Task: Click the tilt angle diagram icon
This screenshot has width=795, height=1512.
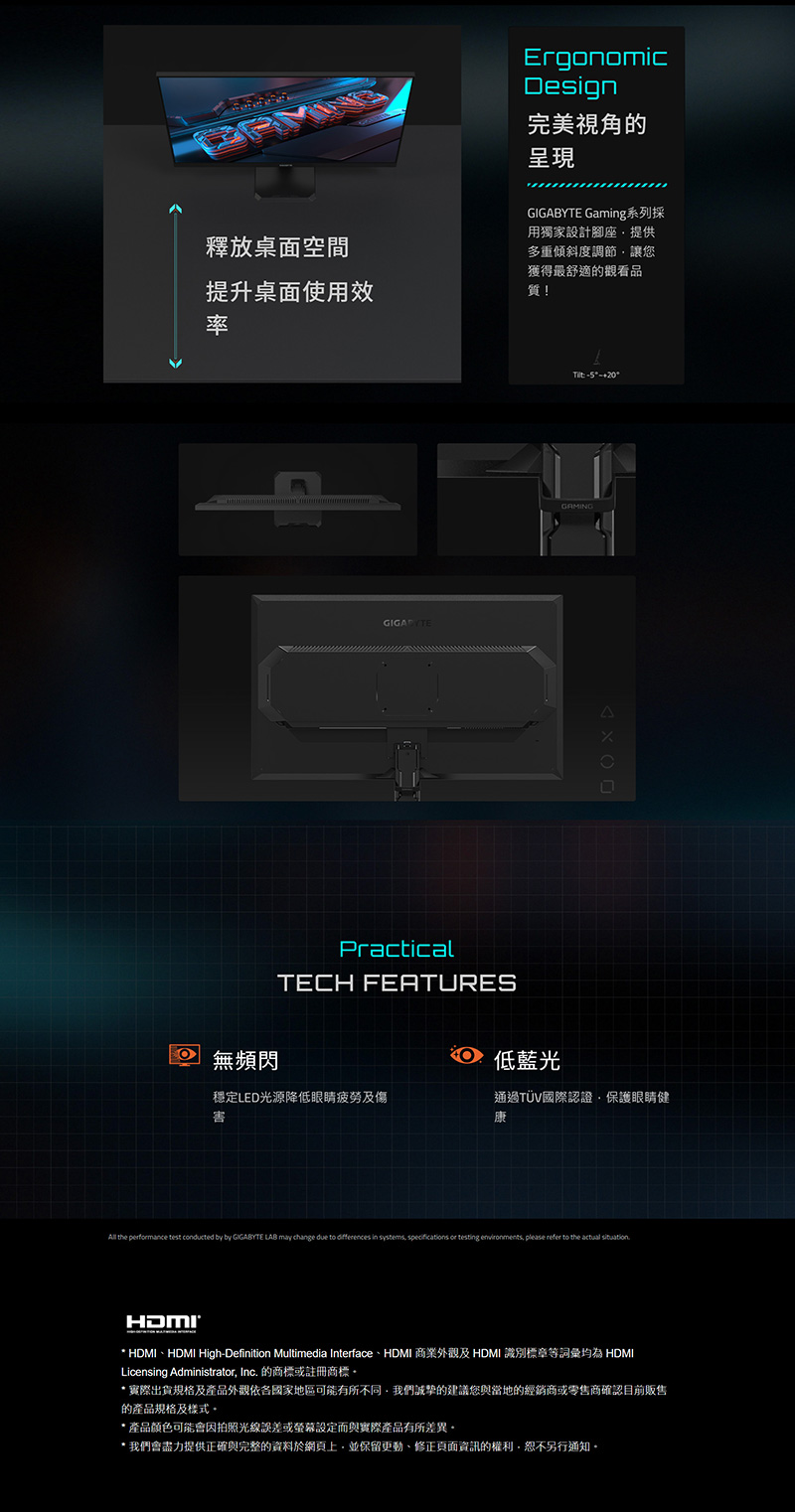Action: (596, 356)
